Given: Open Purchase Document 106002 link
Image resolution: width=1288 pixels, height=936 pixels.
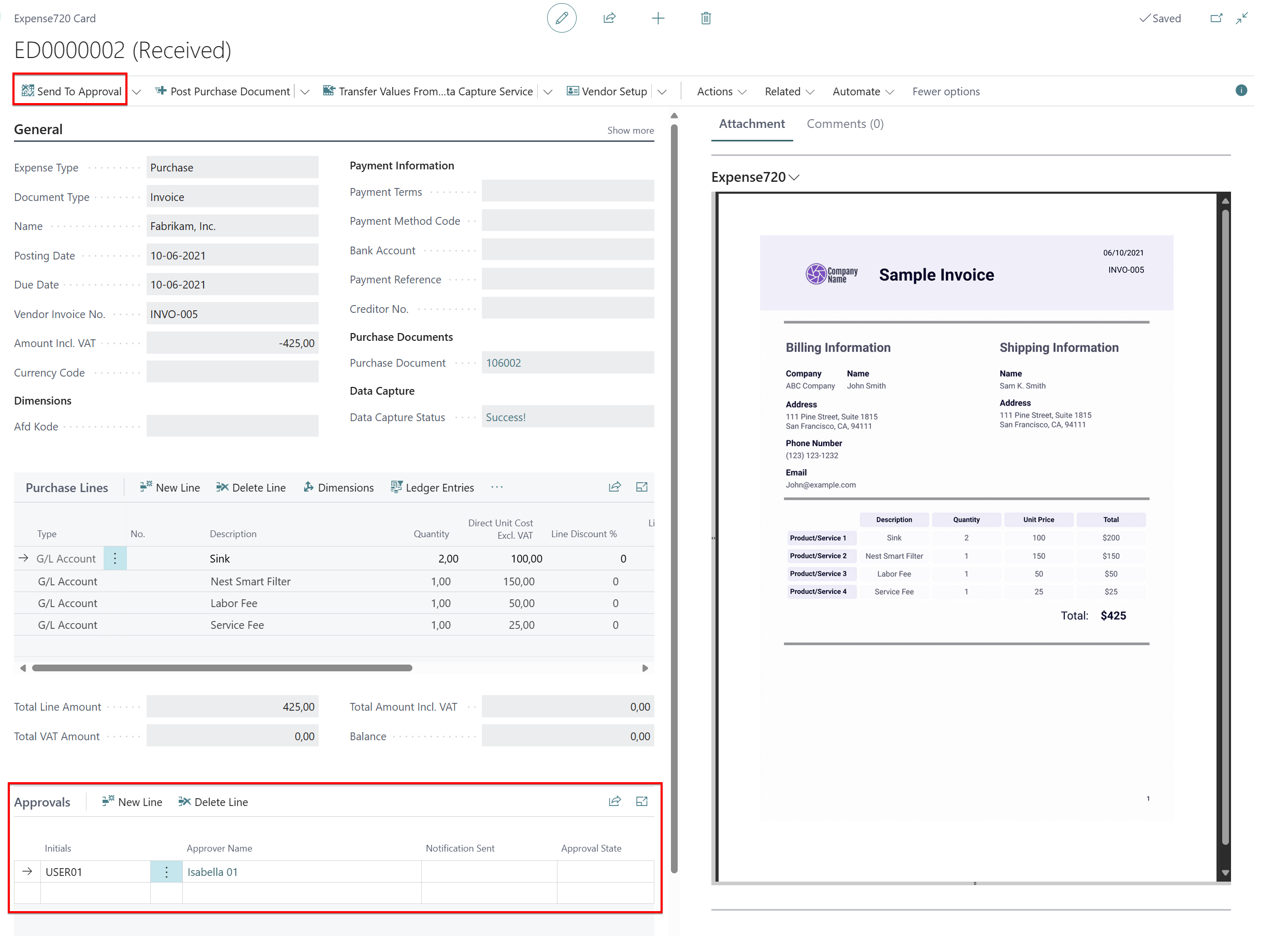Looking at the screenshot, I should coord(503,363).
